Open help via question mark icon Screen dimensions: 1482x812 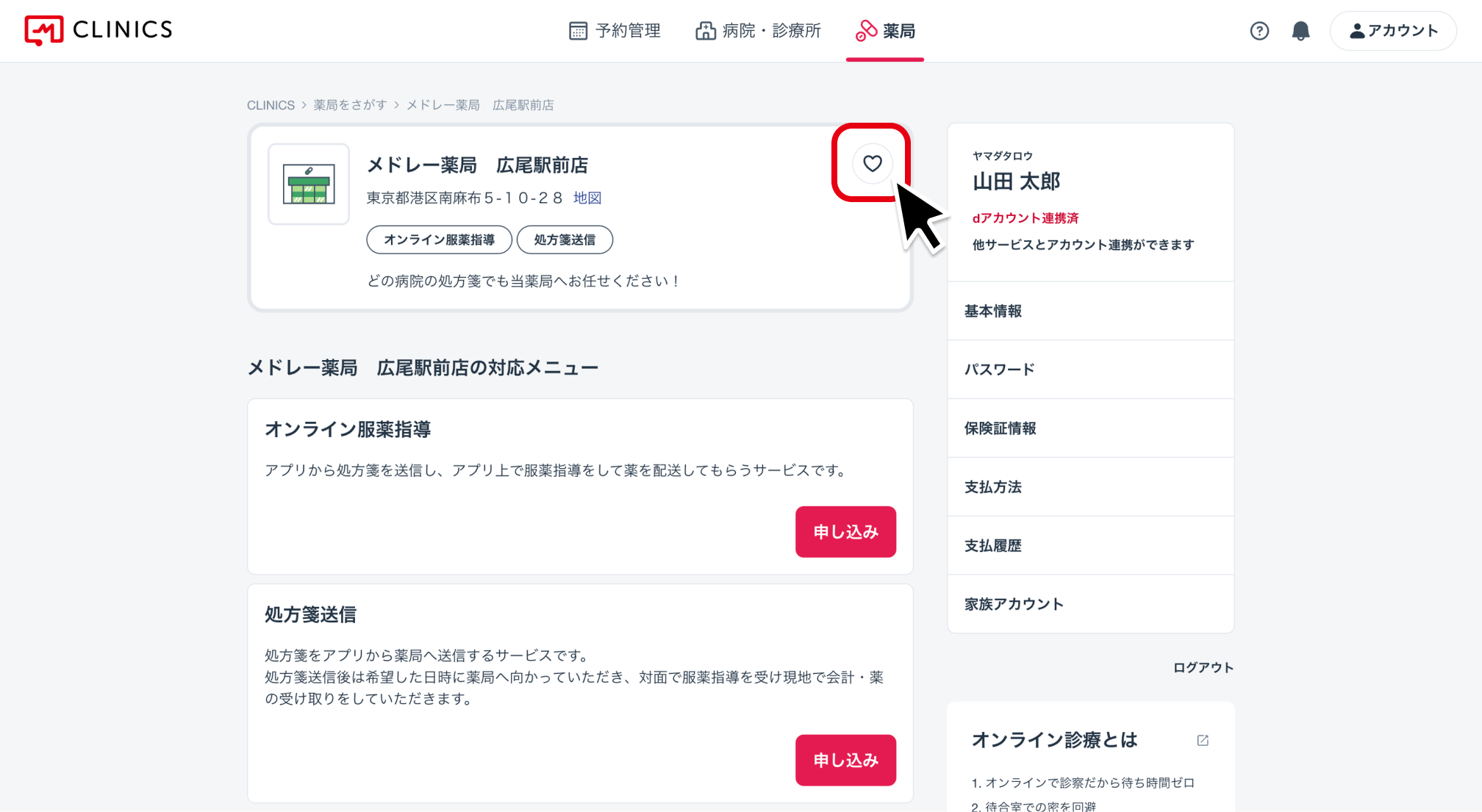(1259, 31)
